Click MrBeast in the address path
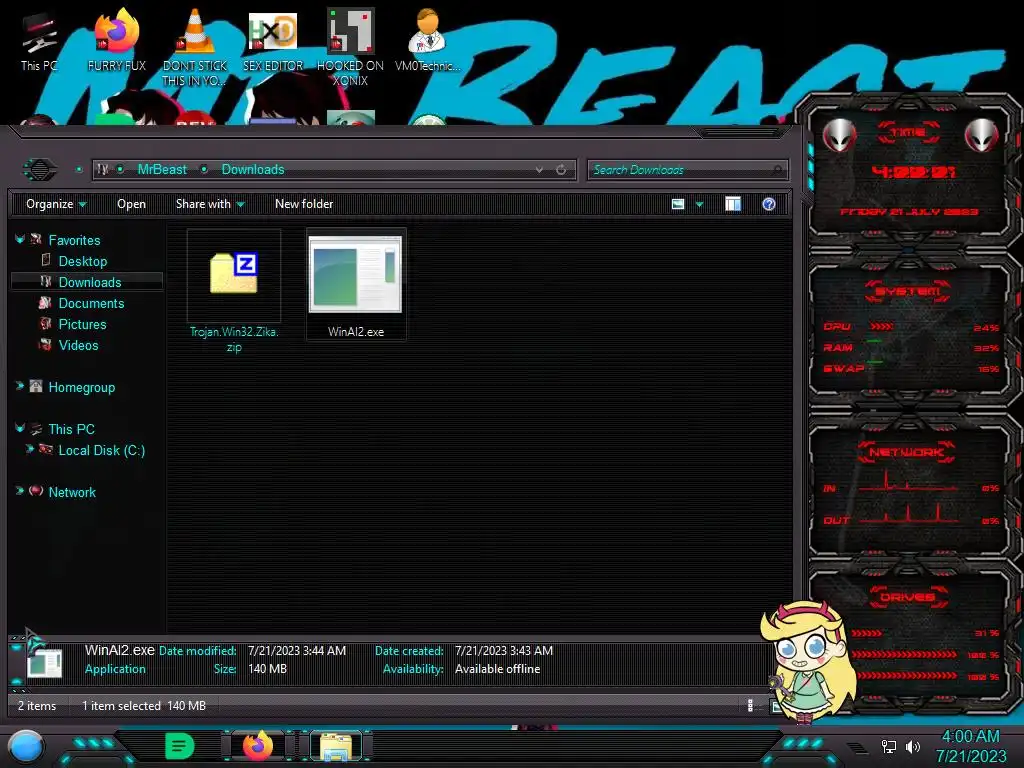The height and width of the screenshot is (768, 1024). 161,170
